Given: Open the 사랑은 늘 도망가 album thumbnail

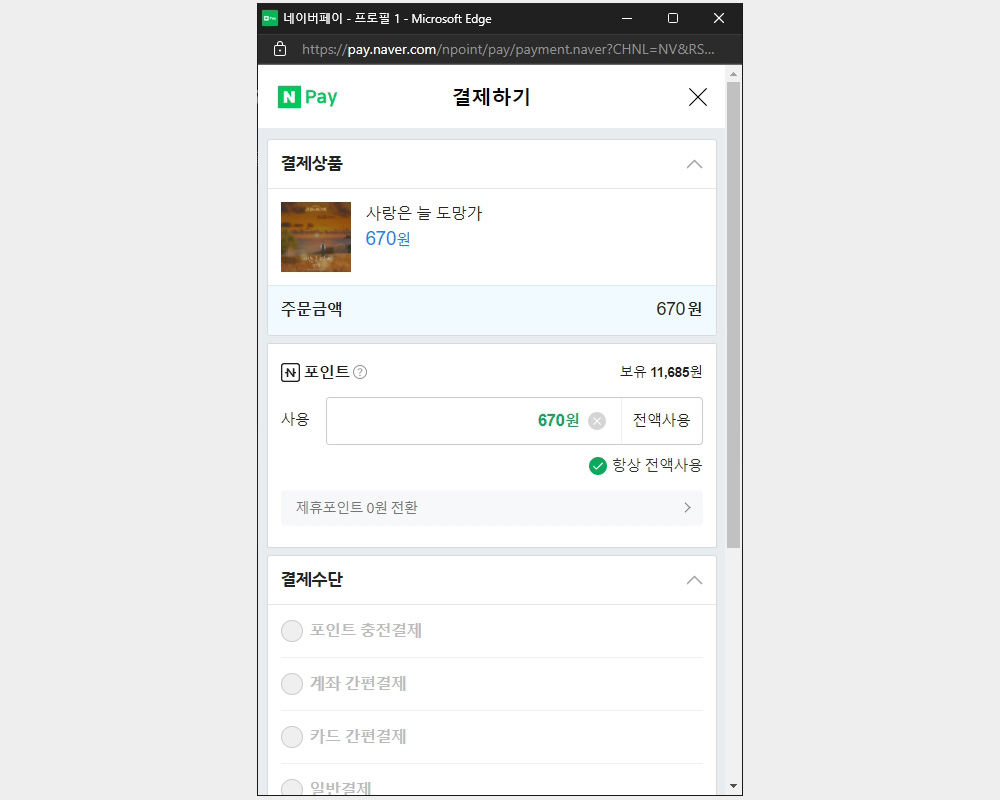Looking at the screenshot, I should [x=316, y=237].
